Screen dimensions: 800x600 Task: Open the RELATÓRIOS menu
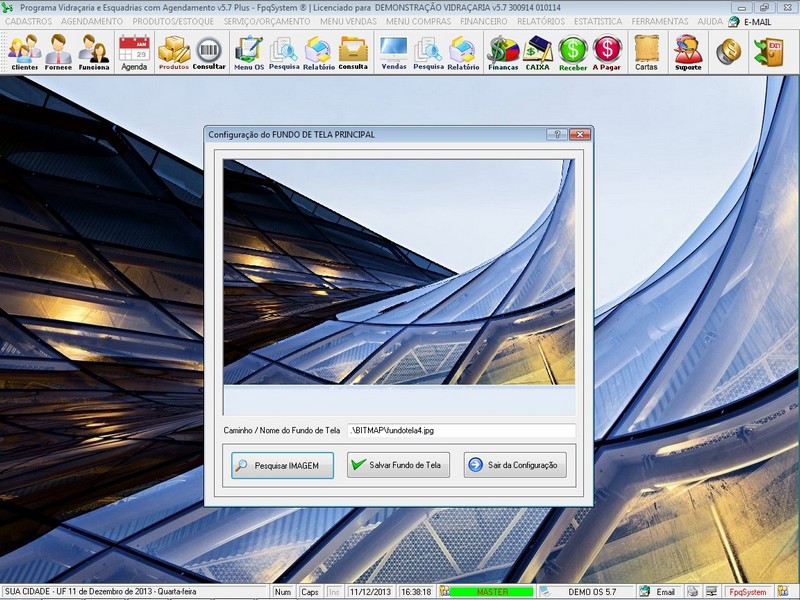[x=541, y=21]
